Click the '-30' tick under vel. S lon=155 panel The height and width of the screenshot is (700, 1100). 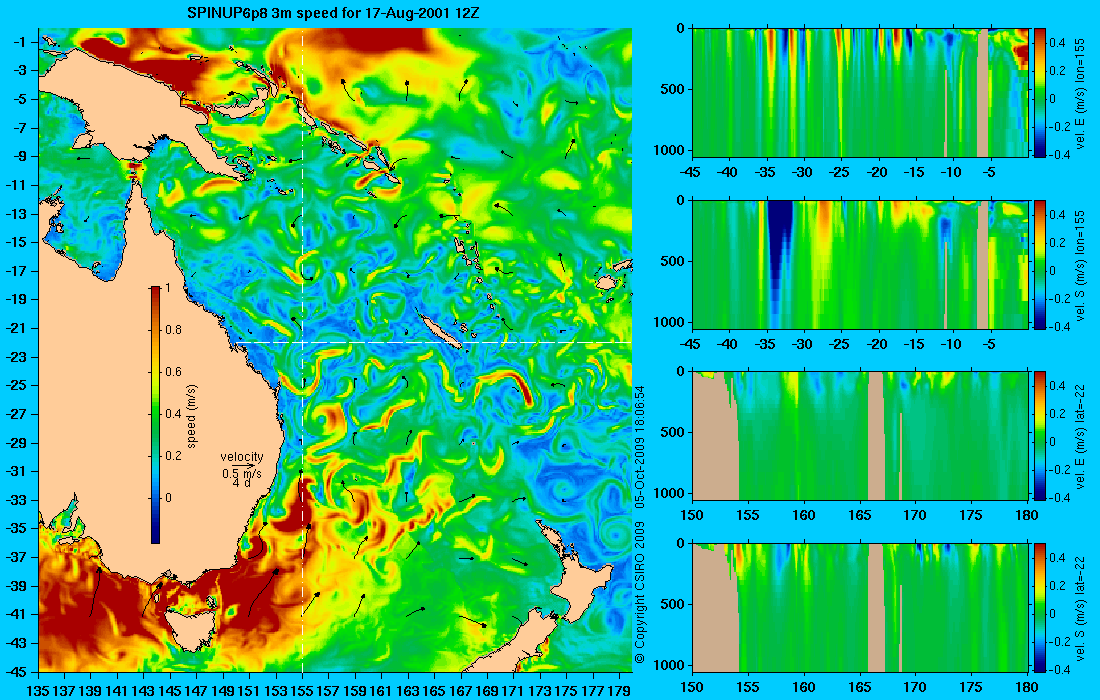[x=803, y=344]
